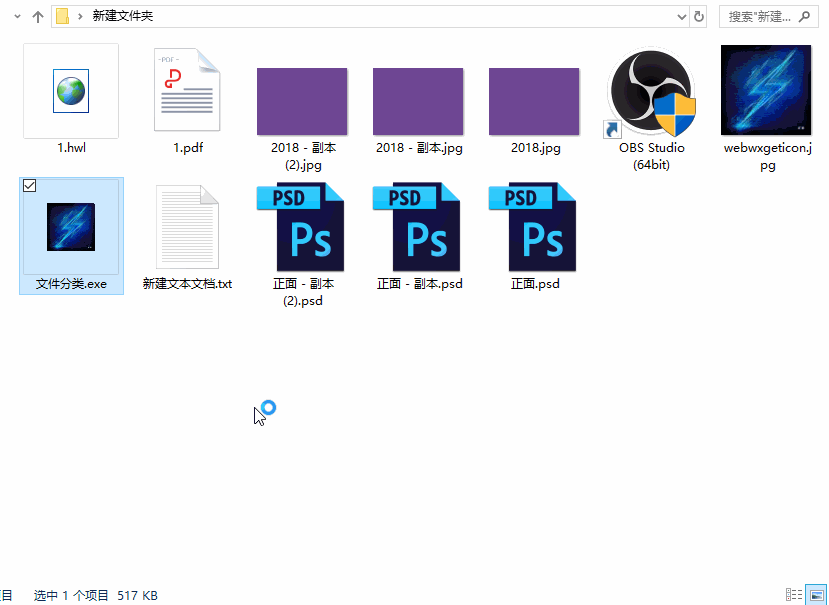Click the 517 KB size status text
The image size is (829, 605).
[137, 595]
